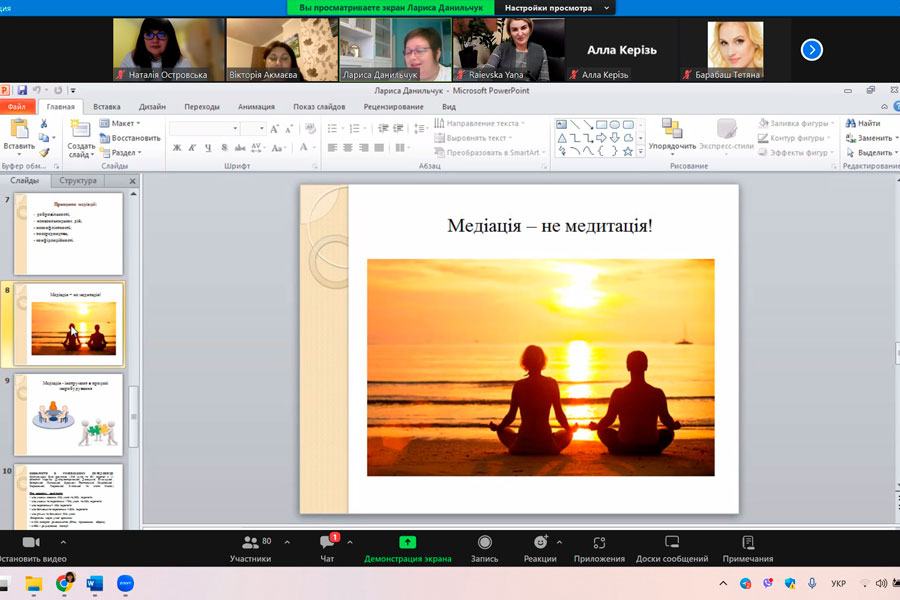900x600 pixels.
Task: Open the Макет layout dropdown
Action: point(119,123)
